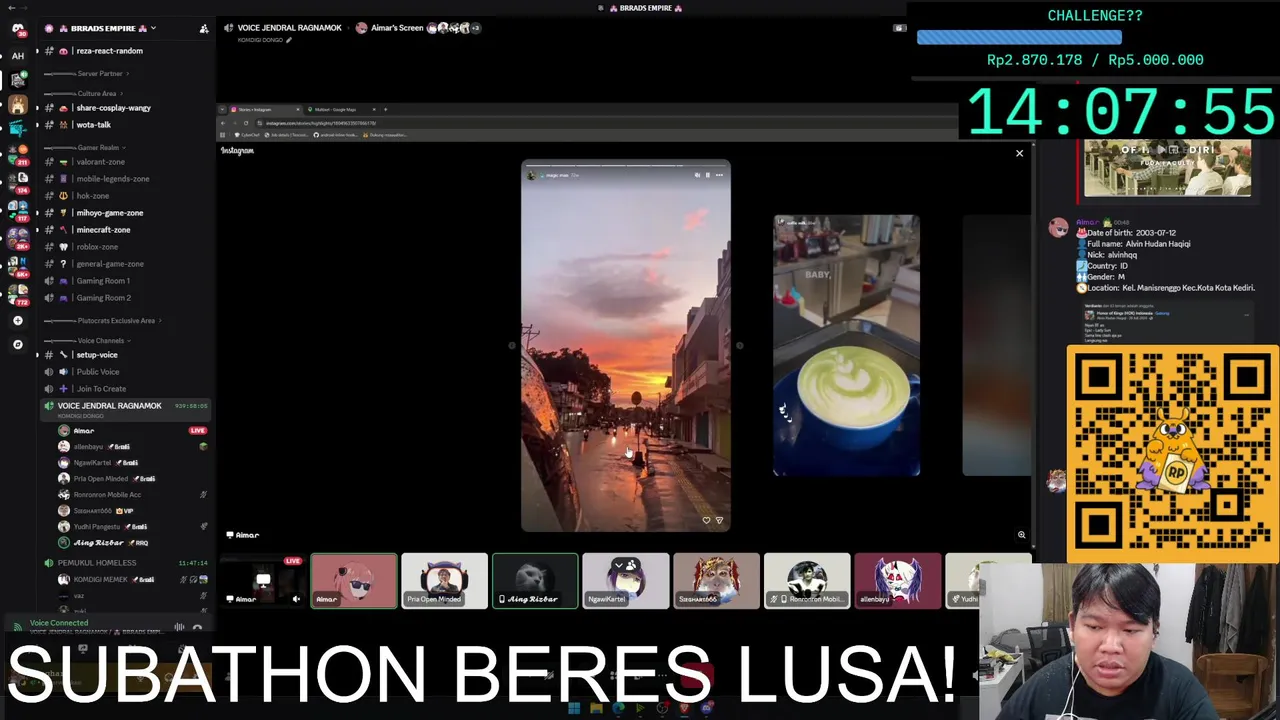Close the Instagram story viewer
The image size is (1280, 720).
tap(1019, 154)
